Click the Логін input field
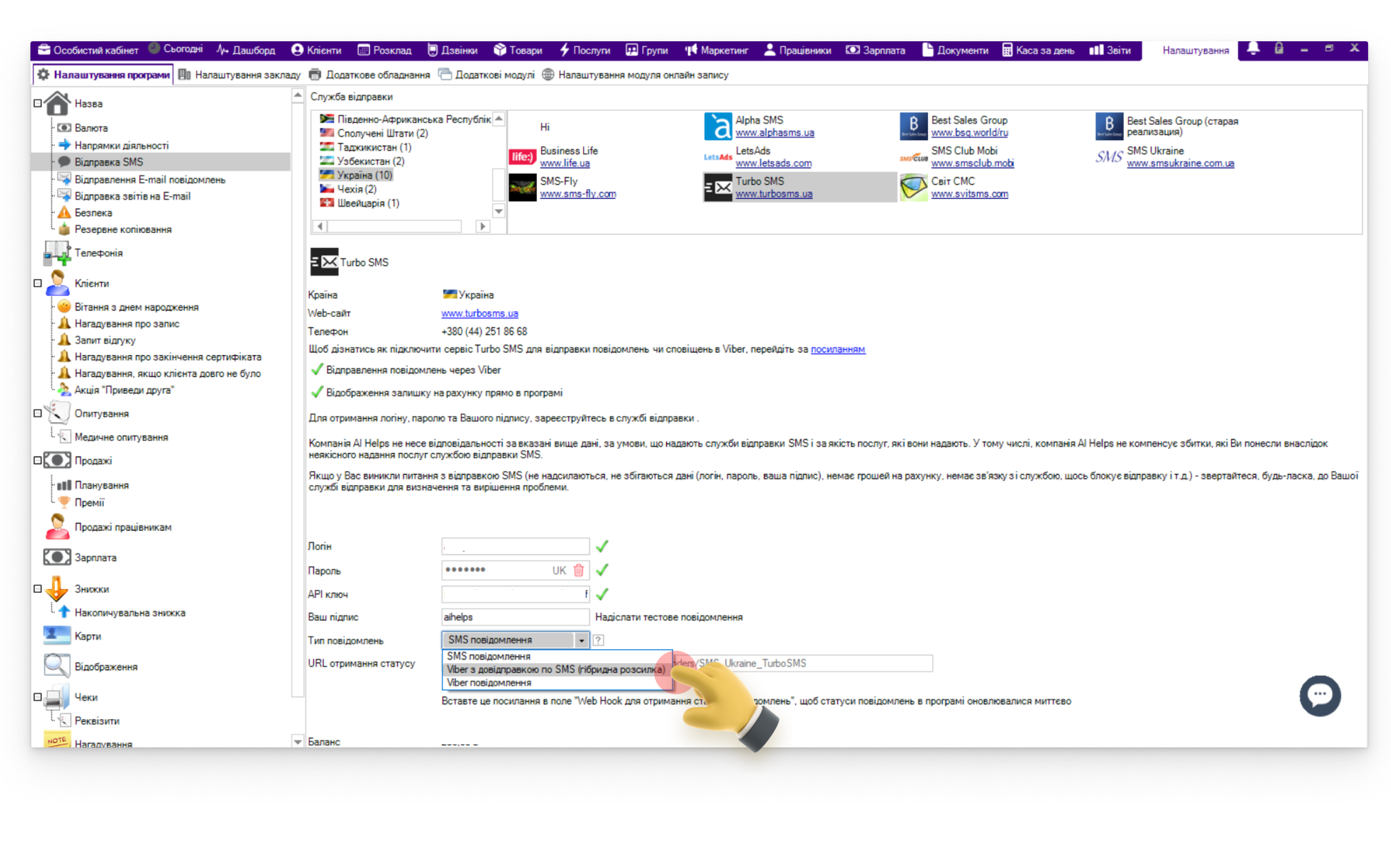Screen dimensions: 1391x868 [x=515, y=546]
